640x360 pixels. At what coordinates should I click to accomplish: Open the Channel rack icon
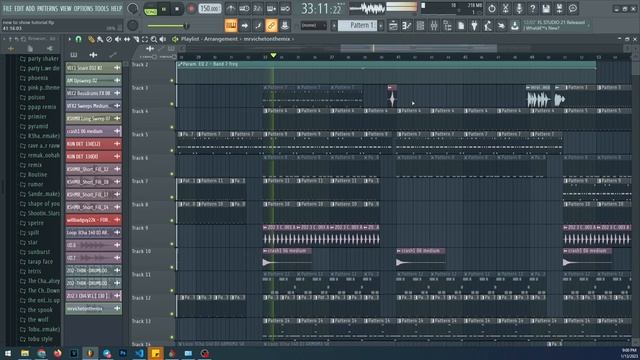(x=420, y=26)
